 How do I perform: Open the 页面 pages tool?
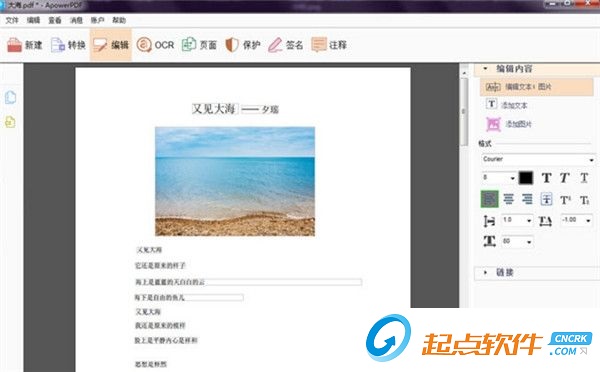coord(199,45)
